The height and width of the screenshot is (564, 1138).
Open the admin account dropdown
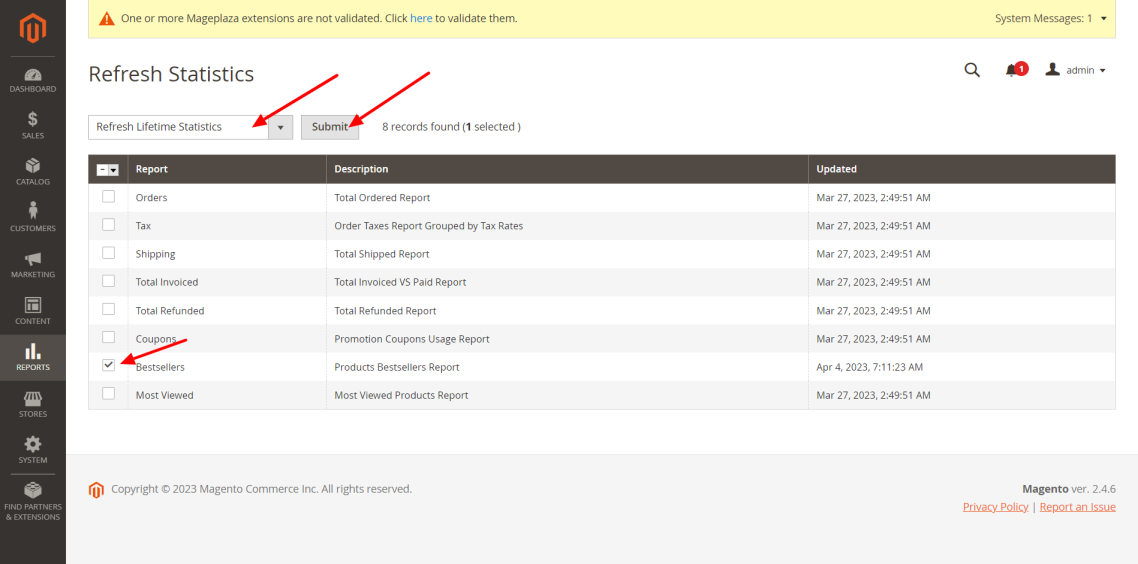(1076, 70)
